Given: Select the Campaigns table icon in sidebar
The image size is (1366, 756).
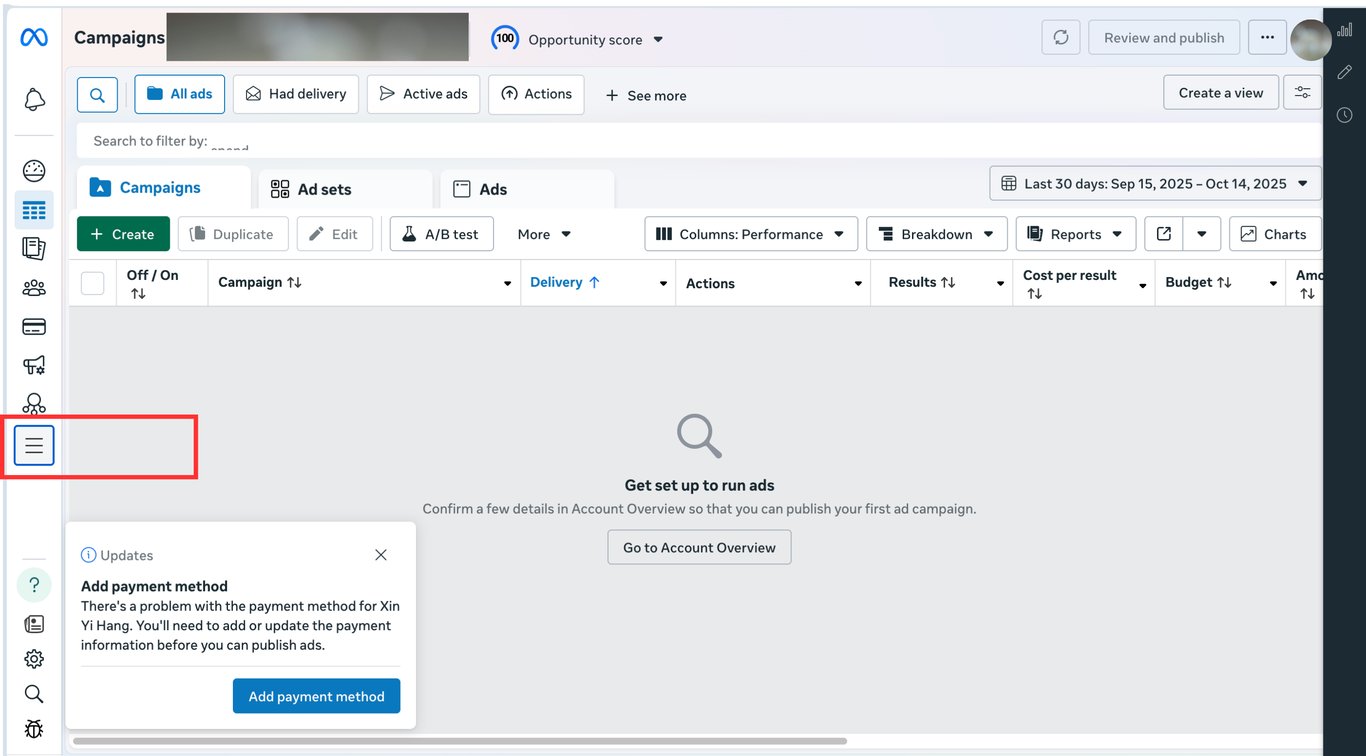Looking at the screenshot, I should [x=34, y=210].
